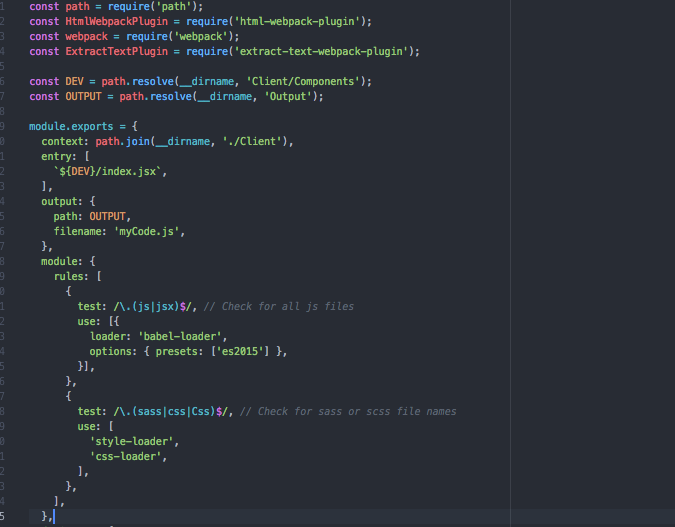This screenshot has width=675, height=527.
Task: Click the filename: property key
Action: [x=80, y=232]
